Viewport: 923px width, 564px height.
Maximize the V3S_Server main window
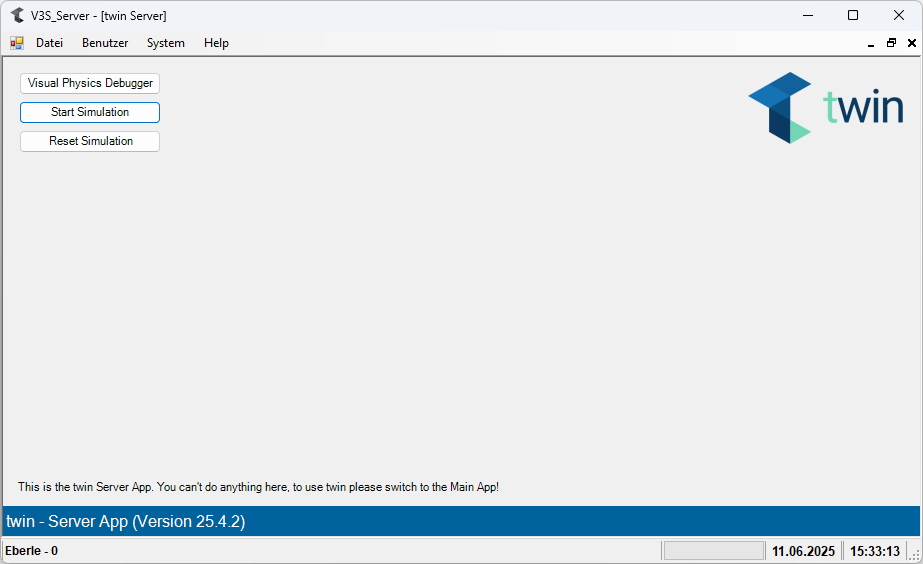pyautogui.click(x=853, y=15)
